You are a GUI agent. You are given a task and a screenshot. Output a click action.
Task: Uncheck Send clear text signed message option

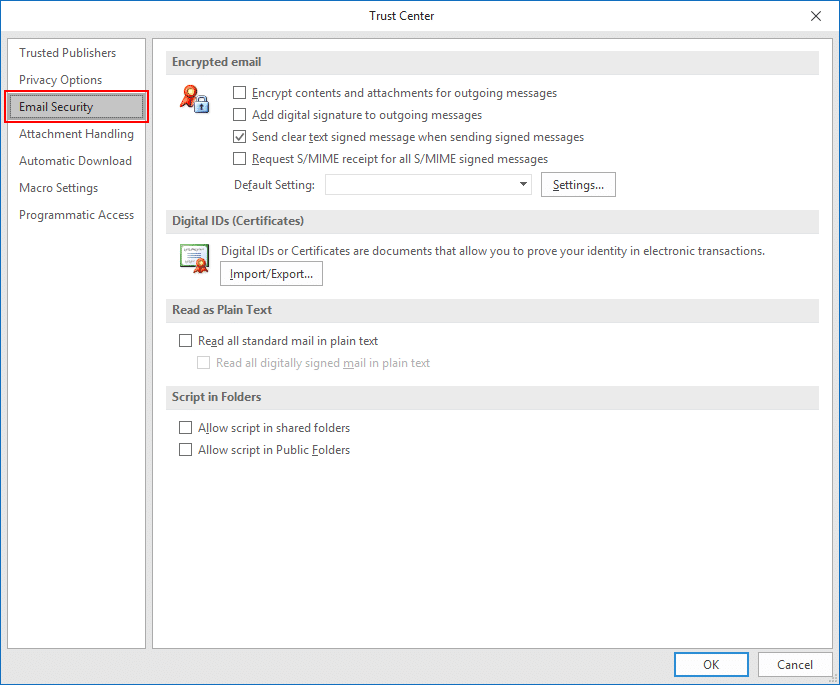[x=240, y=137]
